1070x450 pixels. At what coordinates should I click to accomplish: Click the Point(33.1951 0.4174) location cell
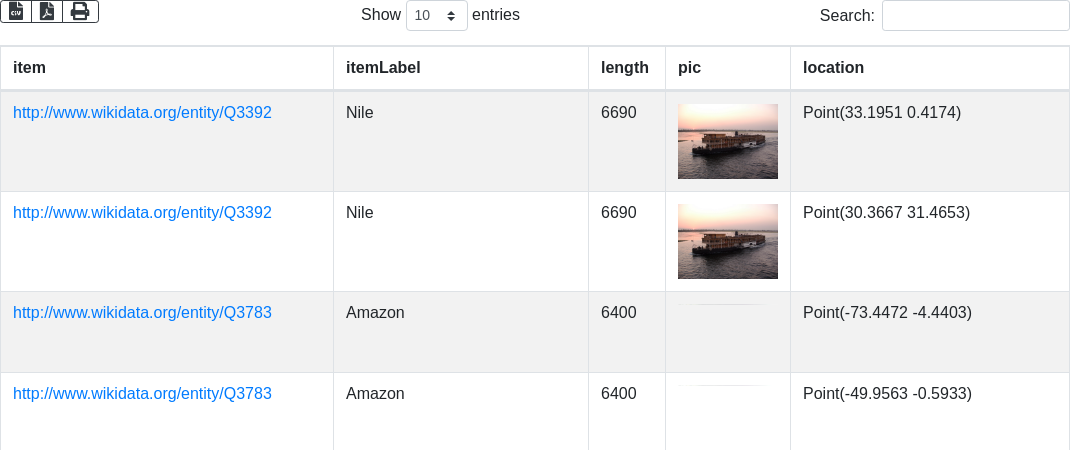[881, 113]
